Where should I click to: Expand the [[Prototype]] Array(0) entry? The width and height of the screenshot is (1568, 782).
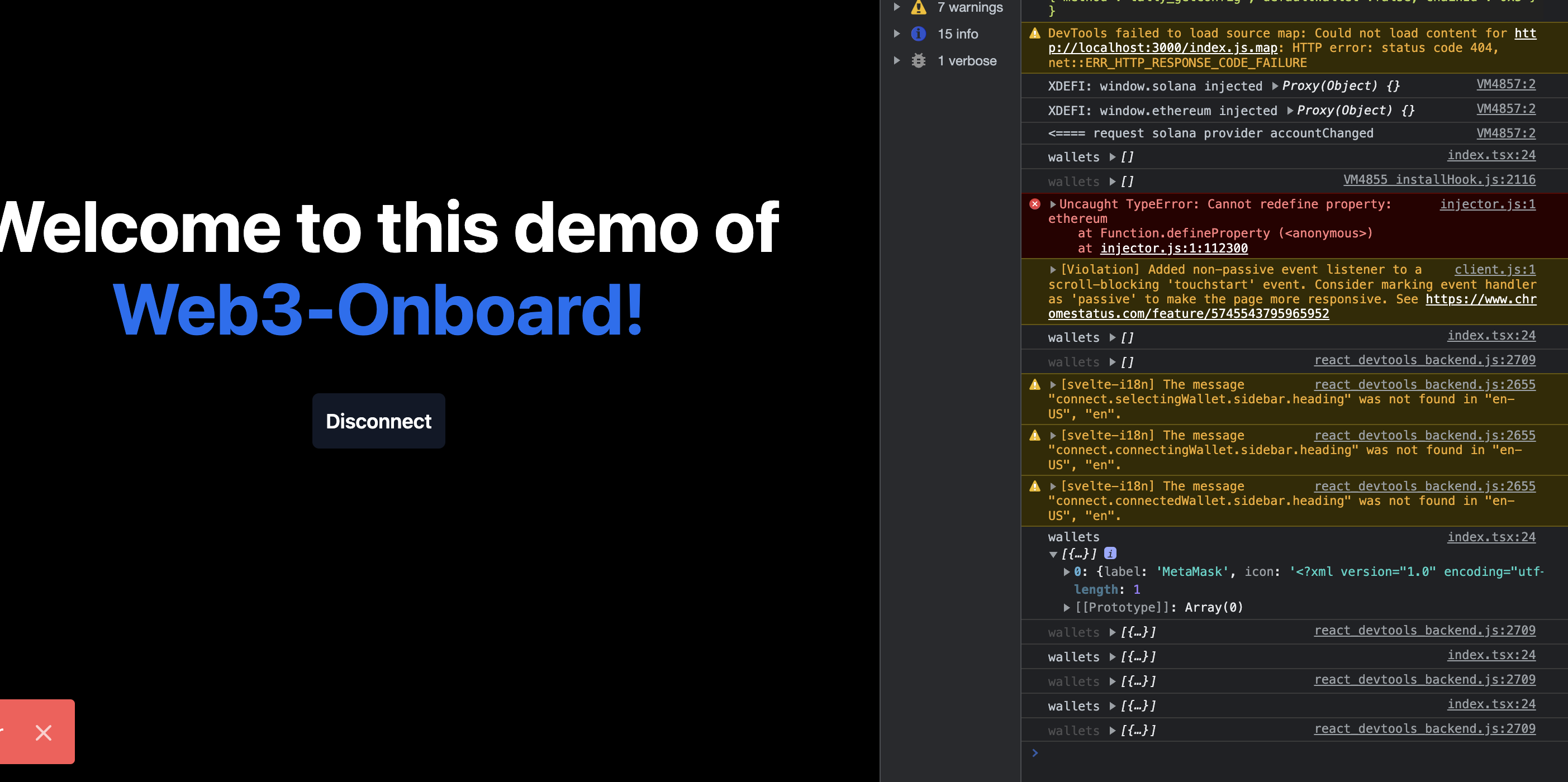1066,607
